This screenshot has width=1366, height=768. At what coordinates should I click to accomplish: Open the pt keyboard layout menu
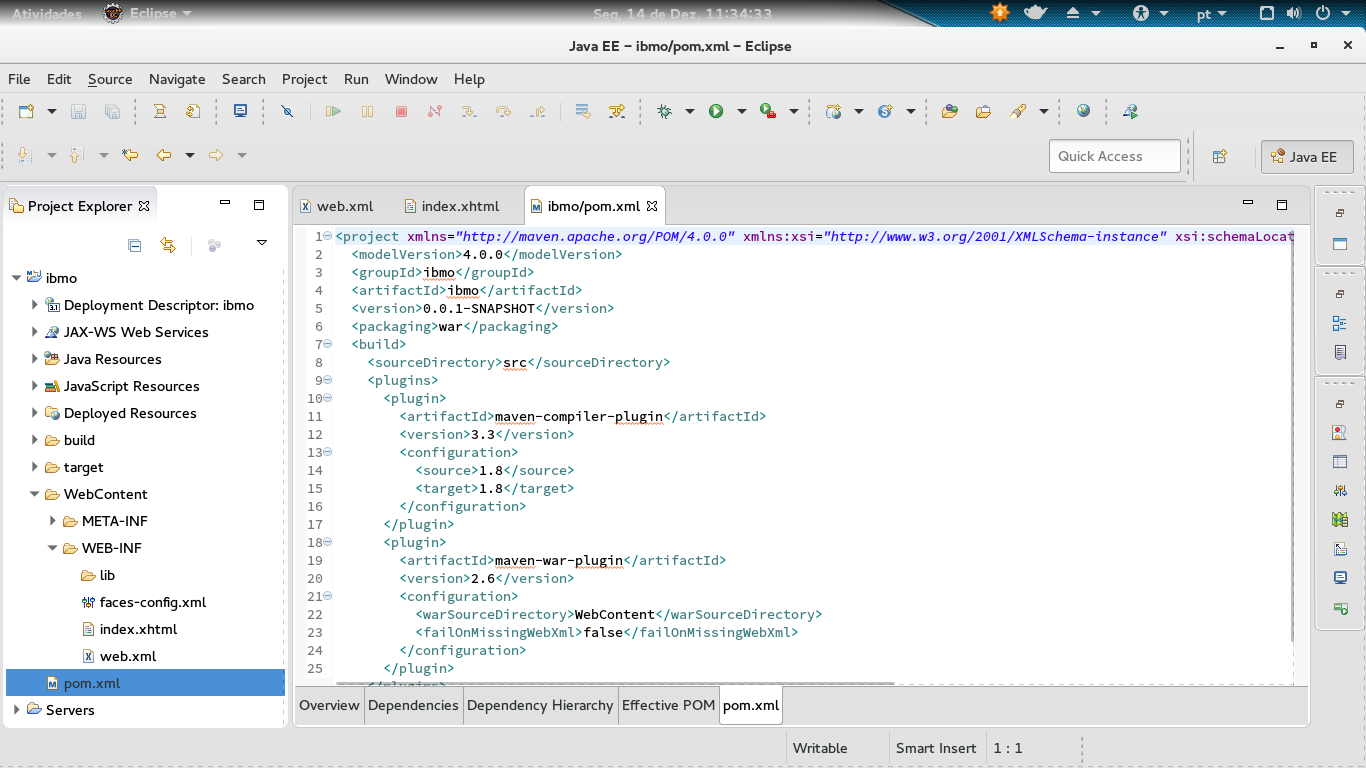tap(1212, 14)
